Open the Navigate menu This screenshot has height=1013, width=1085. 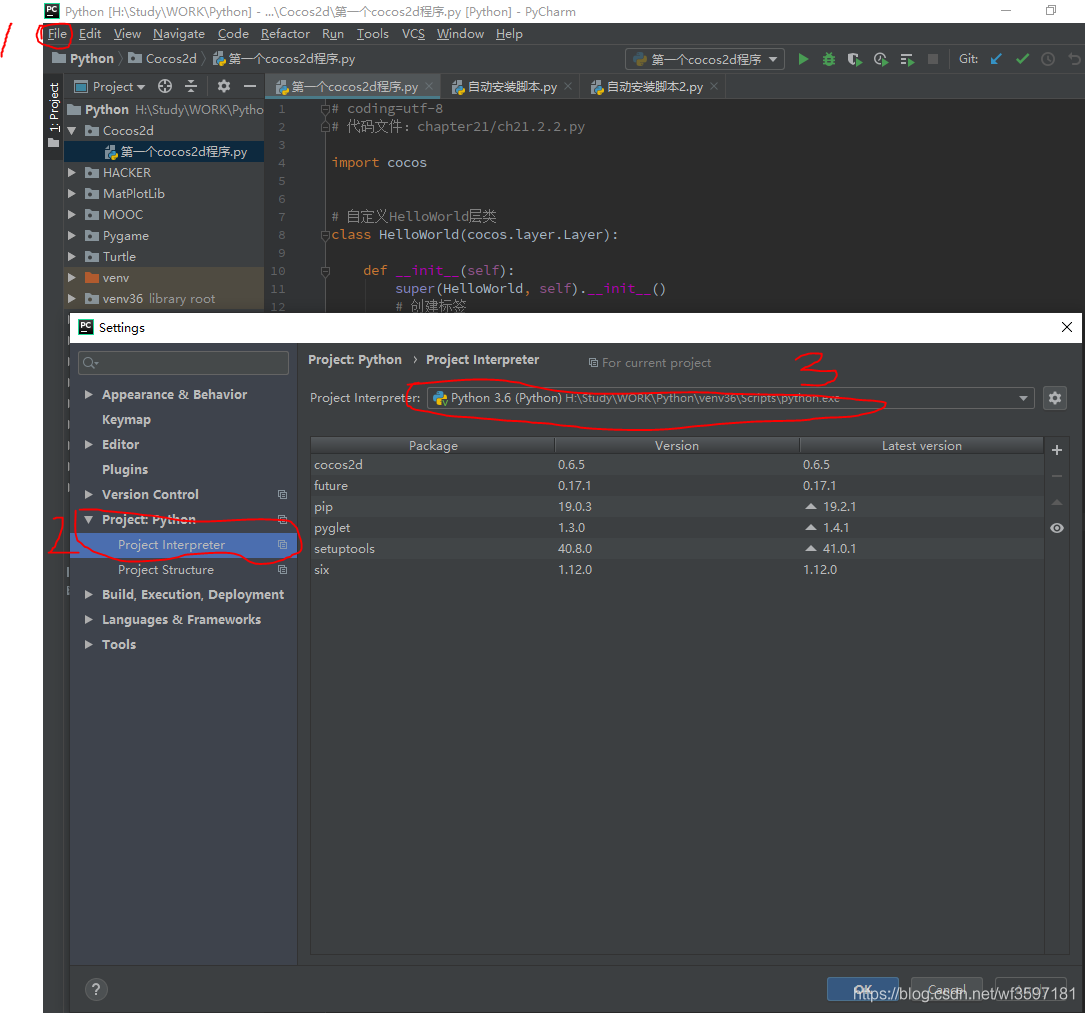pyautogui.click(x=179, y=34)
